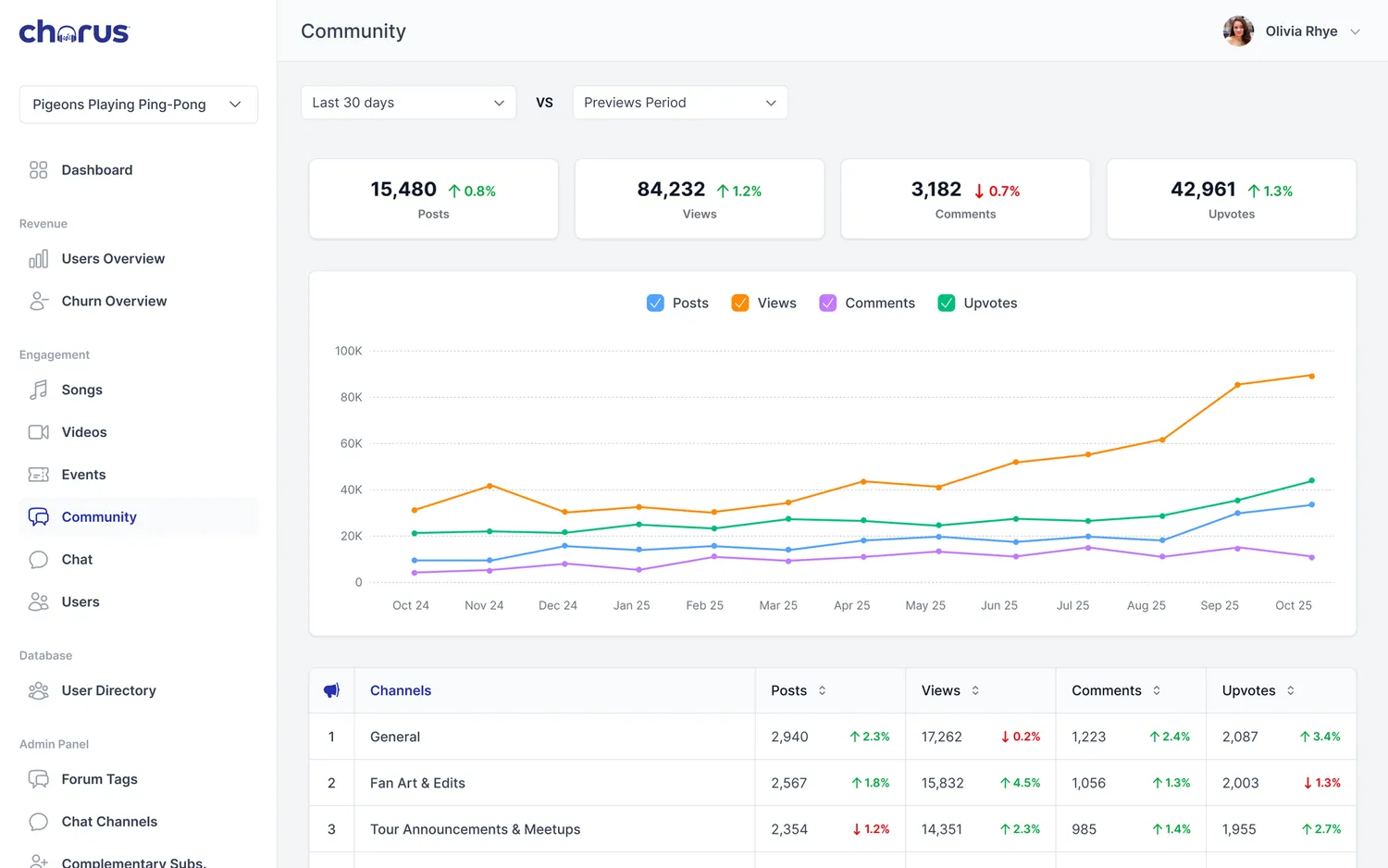Image resolution: width=1388 pixels, height=868 pixels.
Task: Click the 42,961 Upvotes stat card
Action: click(x=1232, y=199)
